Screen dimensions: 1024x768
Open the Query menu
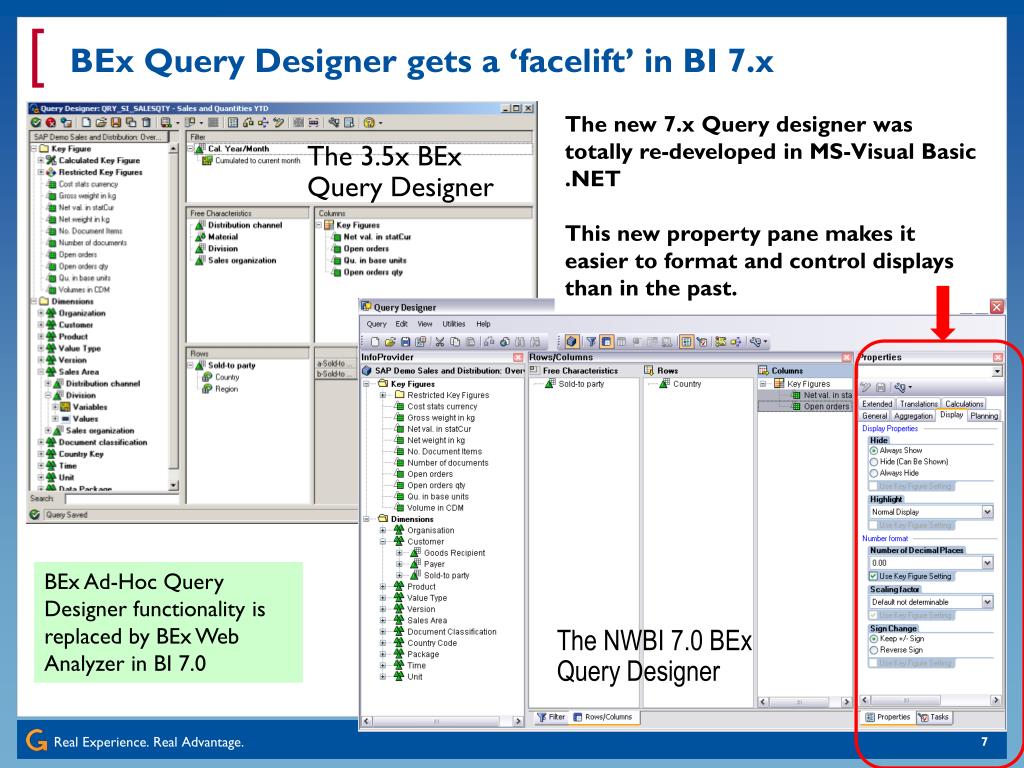(376, 324)
